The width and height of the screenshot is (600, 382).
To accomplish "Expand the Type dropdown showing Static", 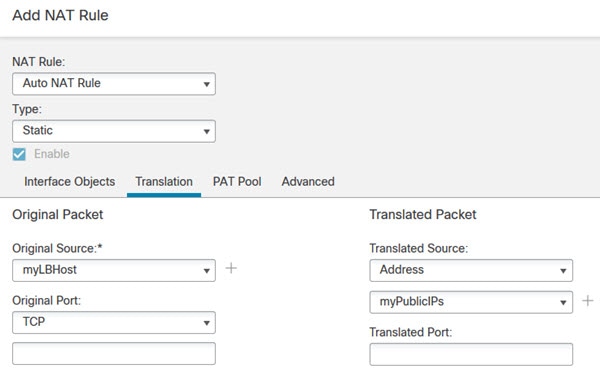I will pos(114,131).
